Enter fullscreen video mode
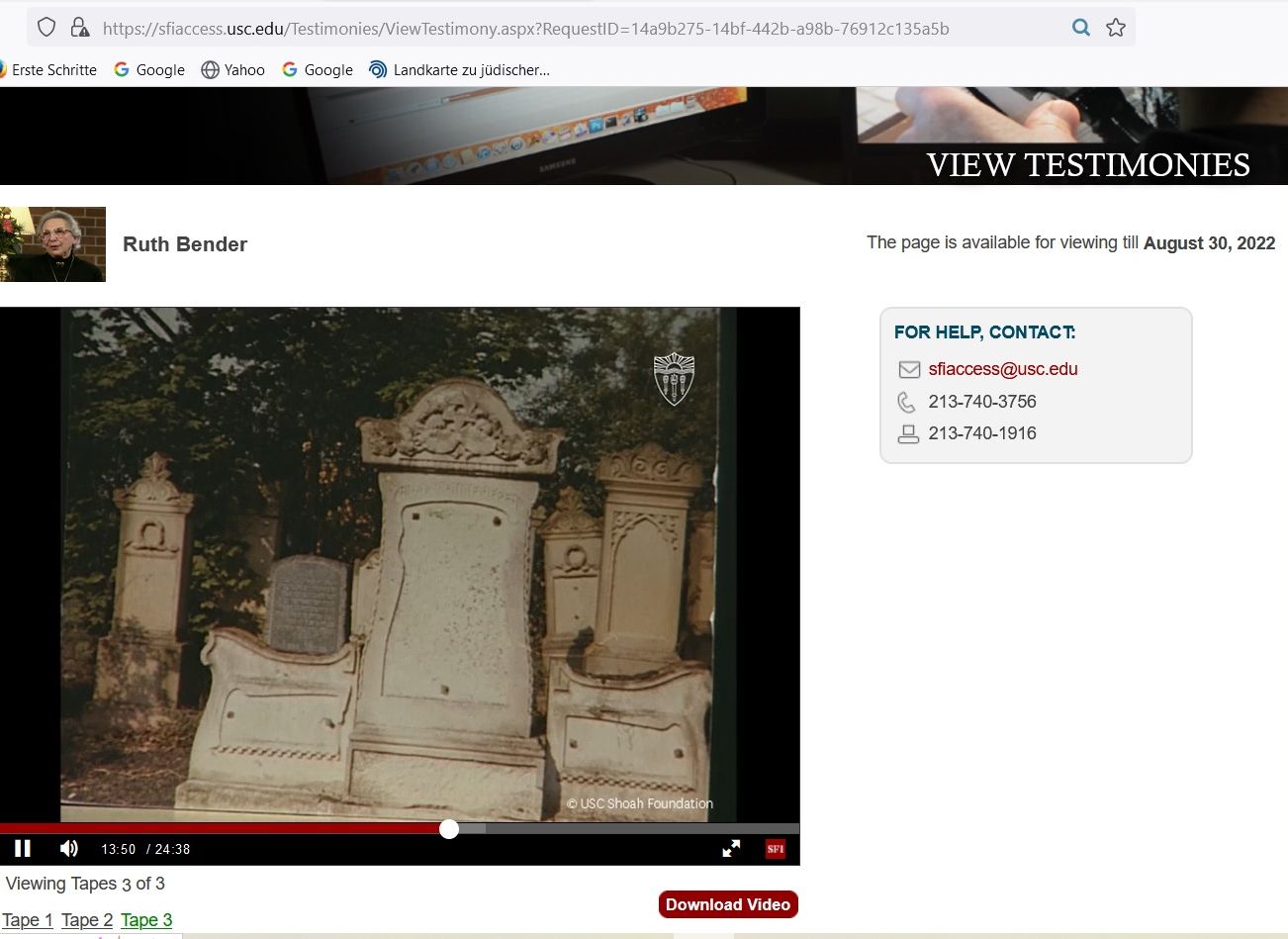Screen dimensions: 1288x939 731,848
